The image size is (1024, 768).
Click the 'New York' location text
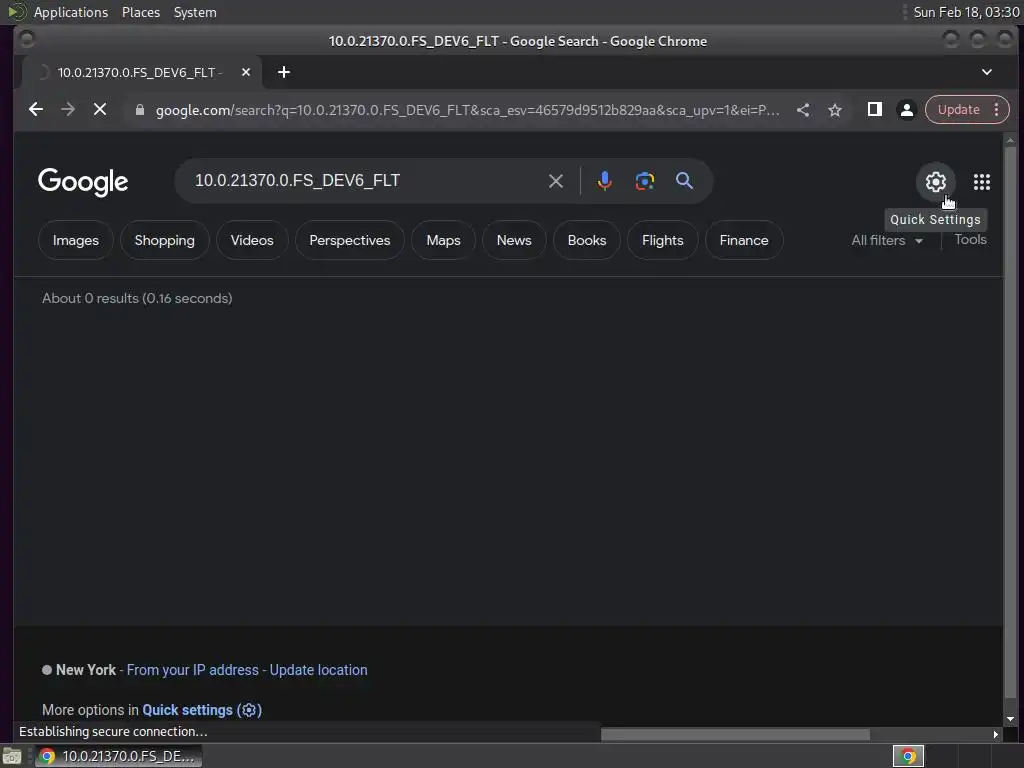[x=86, y=670]
